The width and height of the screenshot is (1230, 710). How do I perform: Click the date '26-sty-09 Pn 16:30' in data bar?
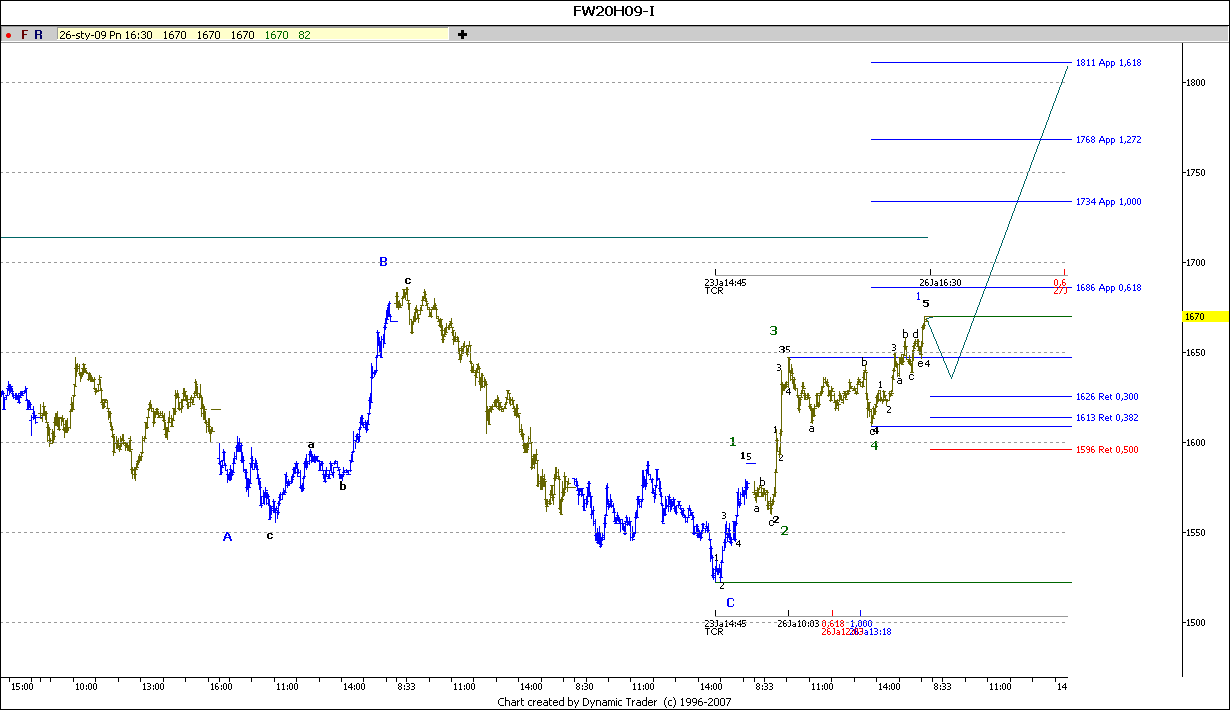coord(106,35)
